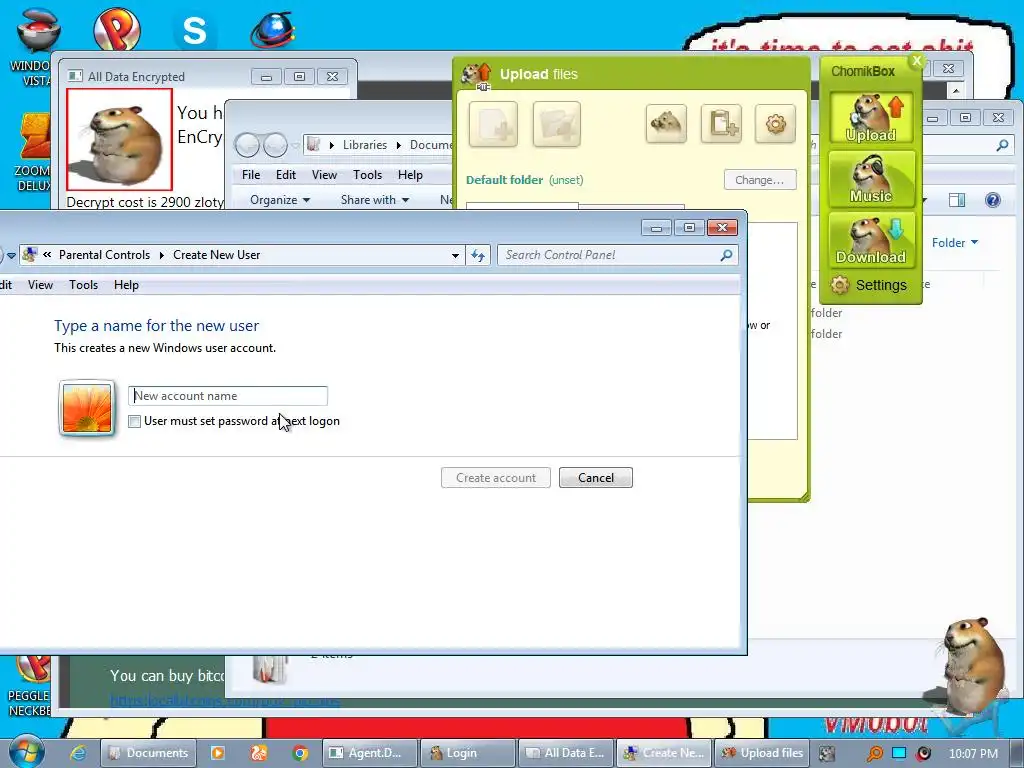The height and width of the screenshot is (768, 1024).
Task: Click the Explorer search magnifier icon
Action: pos(1002,146)
